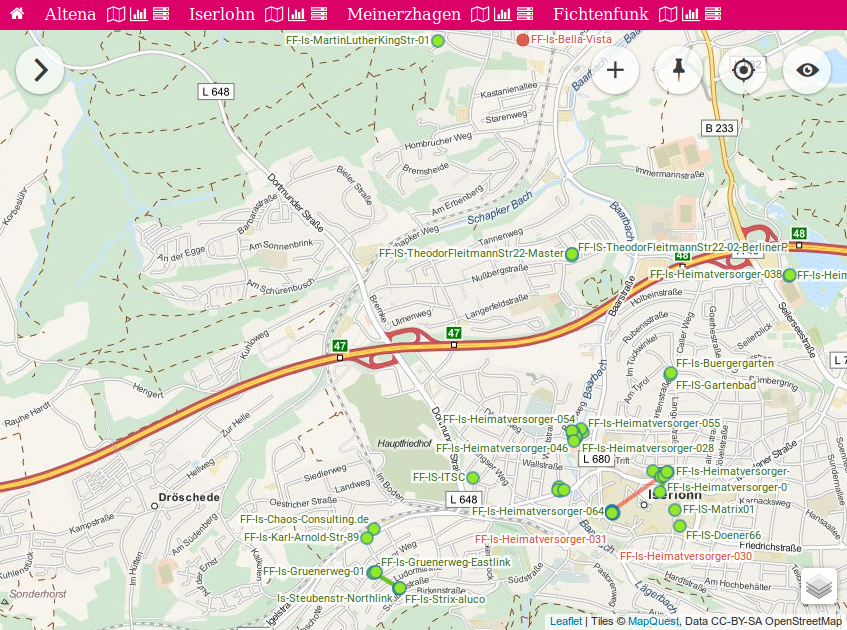Select the Meinerzhagen menu entry
Screen dimensions: 847x630
(404, 14)
